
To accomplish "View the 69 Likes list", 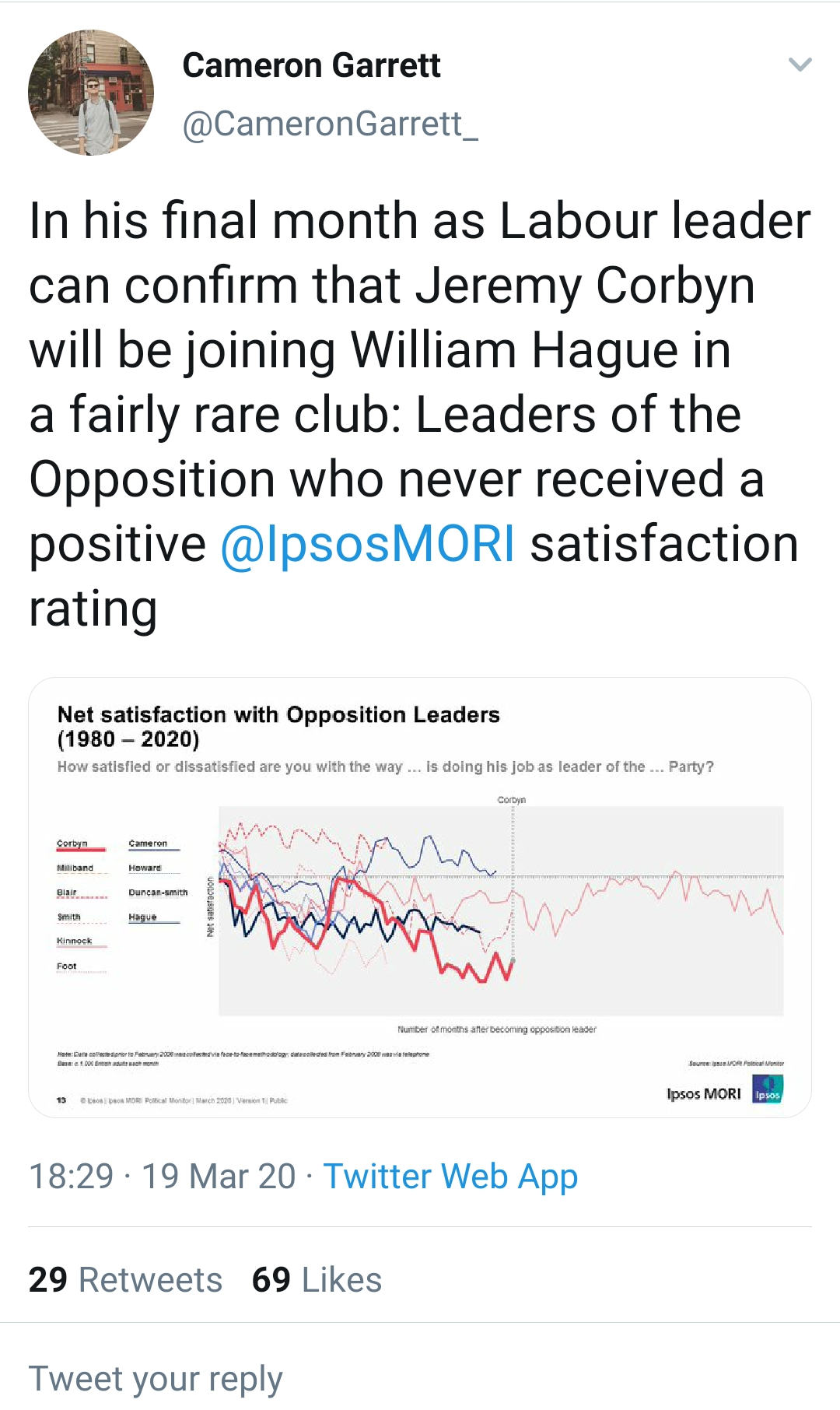I will (317, 1279).
